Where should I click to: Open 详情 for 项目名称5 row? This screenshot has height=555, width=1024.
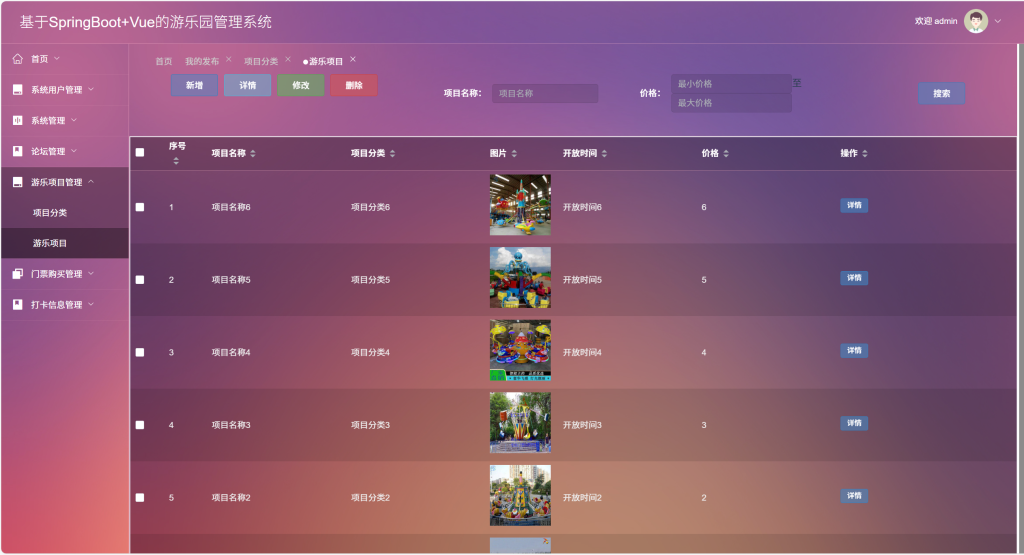[854, 278]
